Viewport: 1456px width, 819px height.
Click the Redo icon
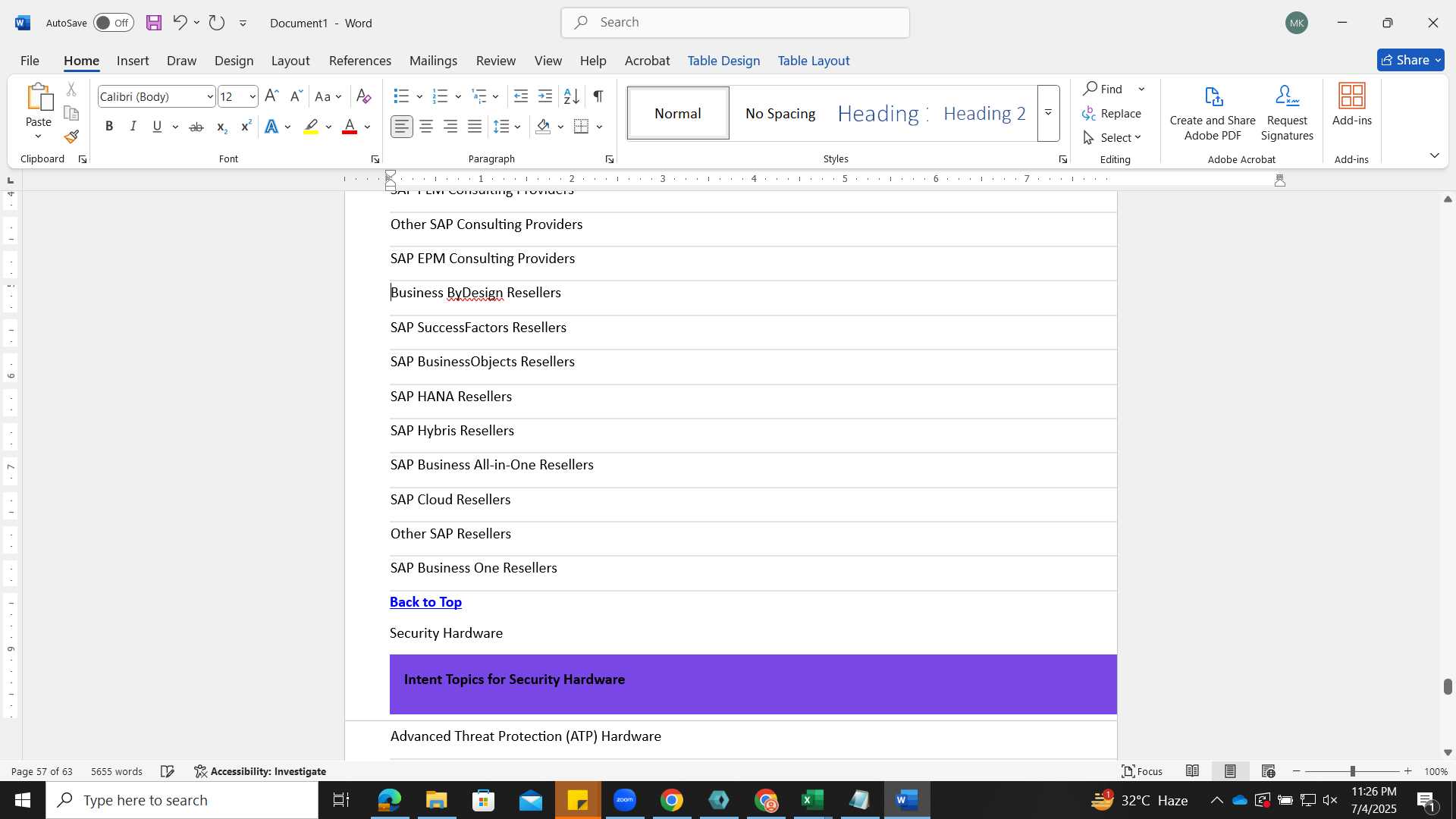coord(217,23)
